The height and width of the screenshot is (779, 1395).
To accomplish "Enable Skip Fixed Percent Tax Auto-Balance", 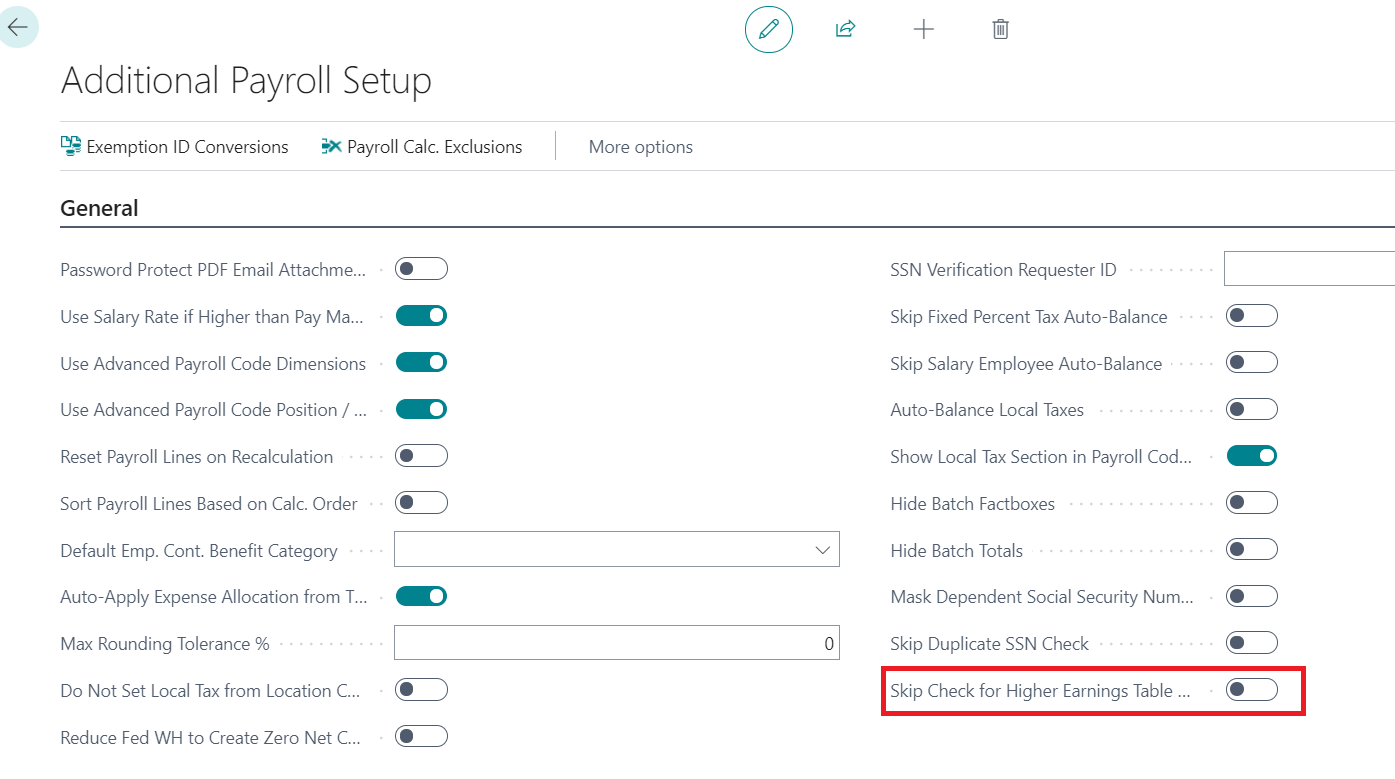I will point(1252,316).
